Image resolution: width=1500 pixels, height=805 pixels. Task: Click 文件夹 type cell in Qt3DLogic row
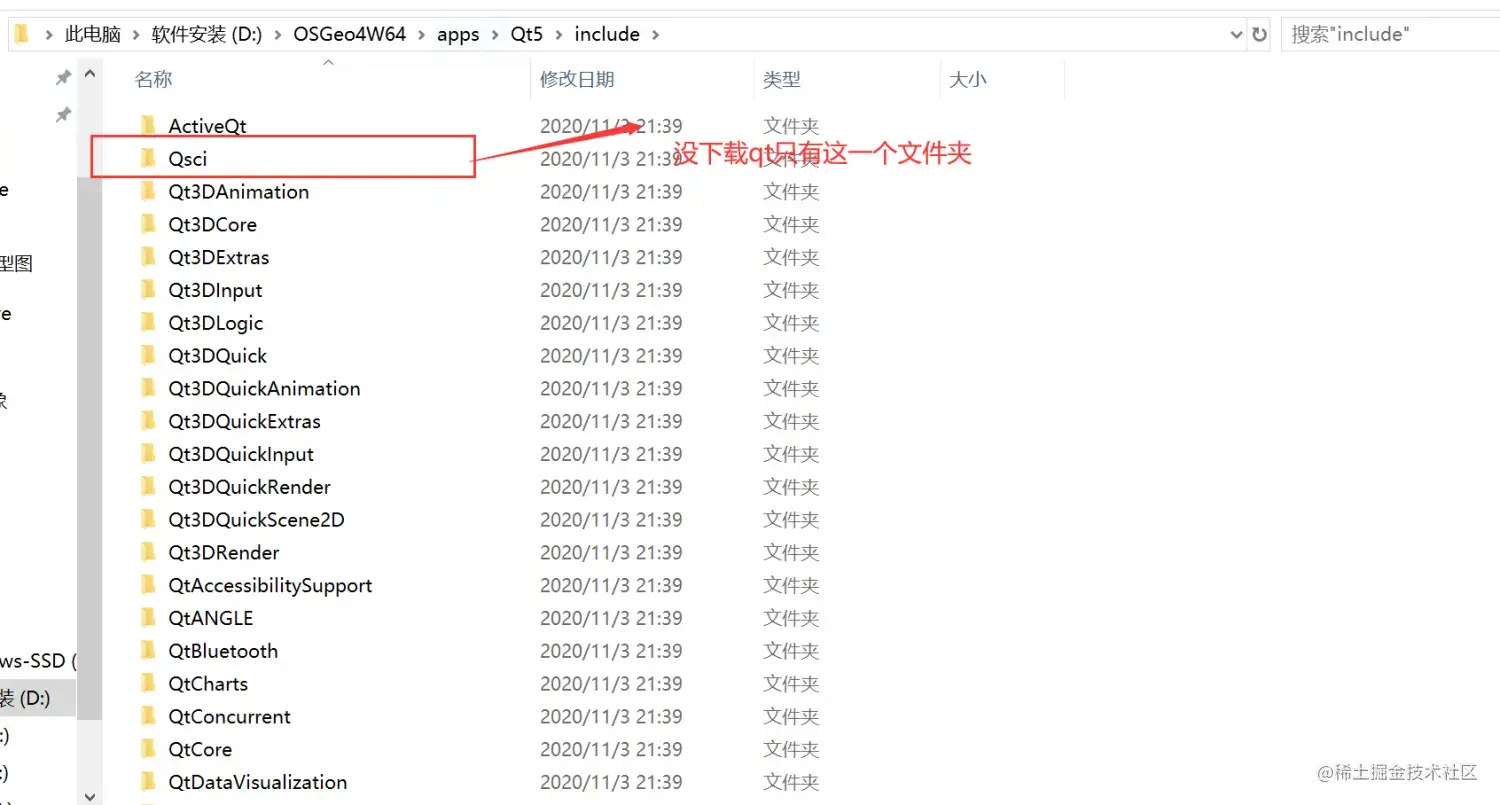point(791,323)
